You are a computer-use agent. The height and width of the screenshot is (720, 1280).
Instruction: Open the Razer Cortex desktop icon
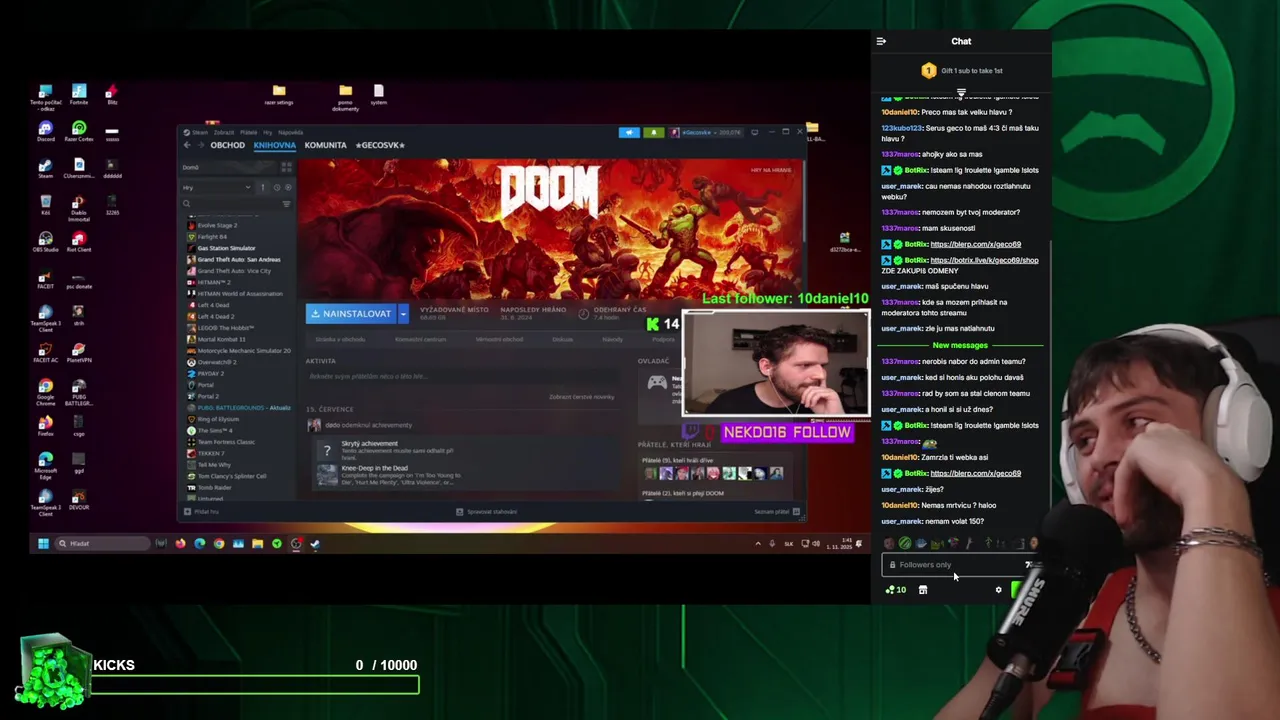click(79, 131)
